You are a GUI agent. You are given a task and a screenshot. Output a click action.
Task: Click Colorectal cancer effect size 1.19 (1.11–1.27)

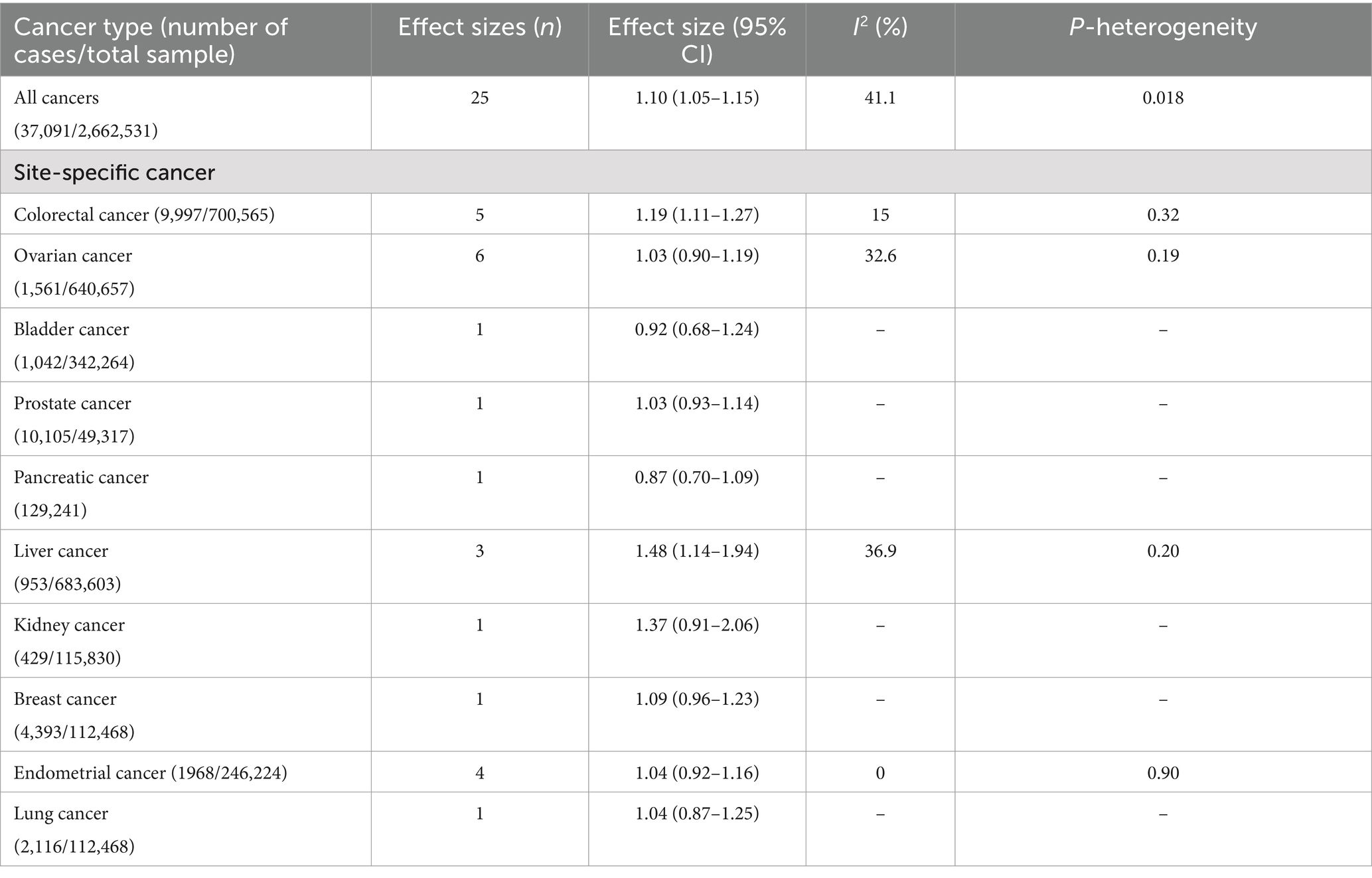point(697,214)
